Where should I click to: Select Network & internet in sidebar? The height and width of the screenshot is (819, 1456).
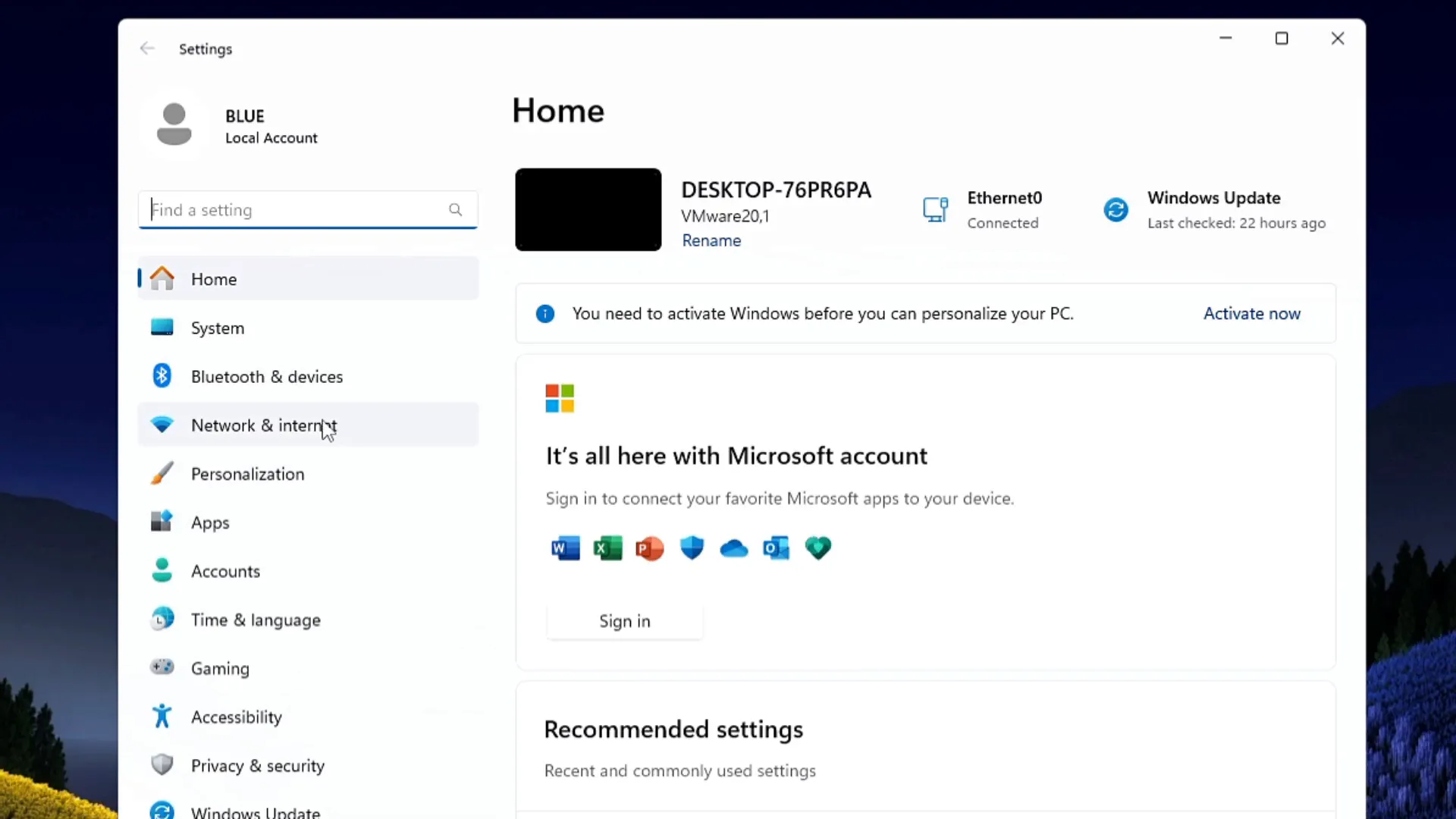pos(308,425)
